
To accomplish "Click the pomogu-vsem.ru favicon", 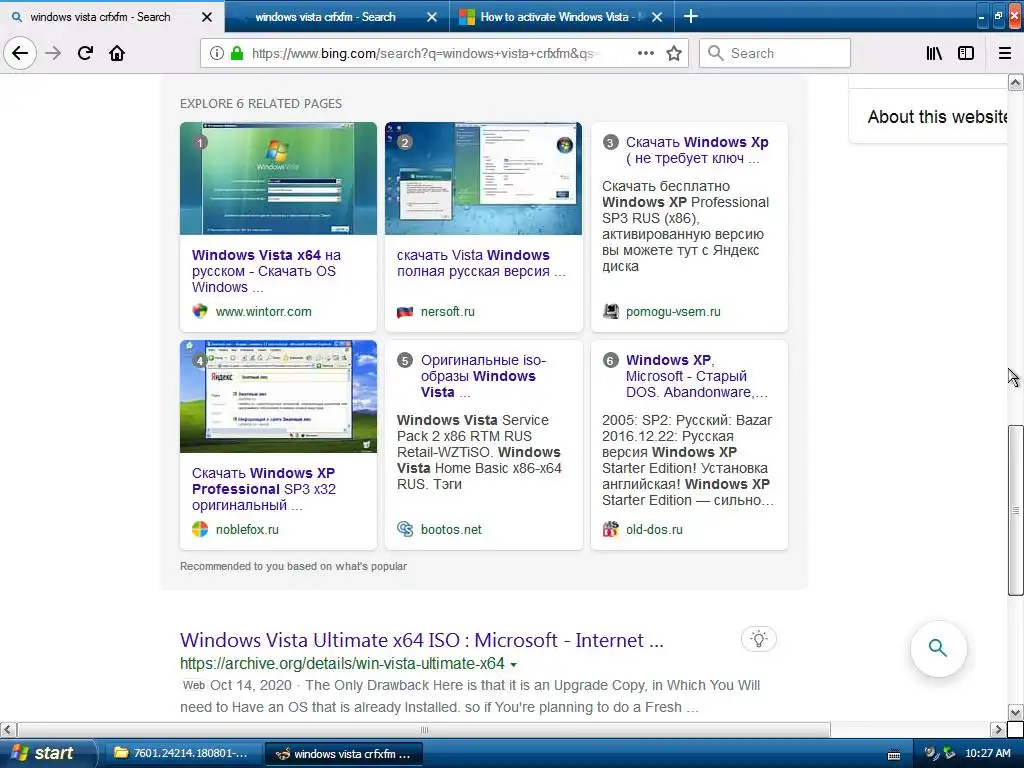I will click(x=611, y=312).
